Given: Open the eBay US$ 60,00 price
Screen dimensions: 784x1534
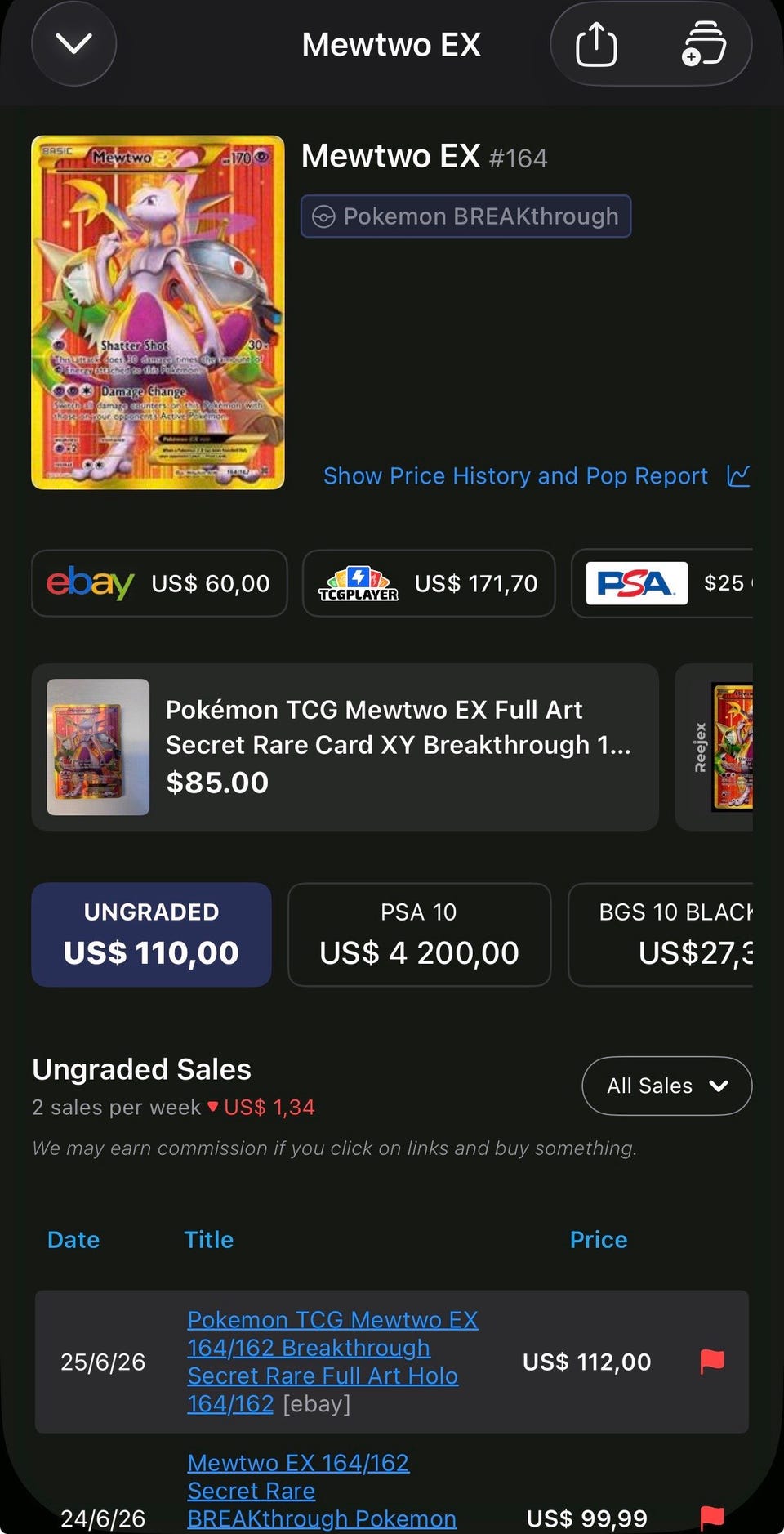Looking at the screenshot, I should coord(159,583).
